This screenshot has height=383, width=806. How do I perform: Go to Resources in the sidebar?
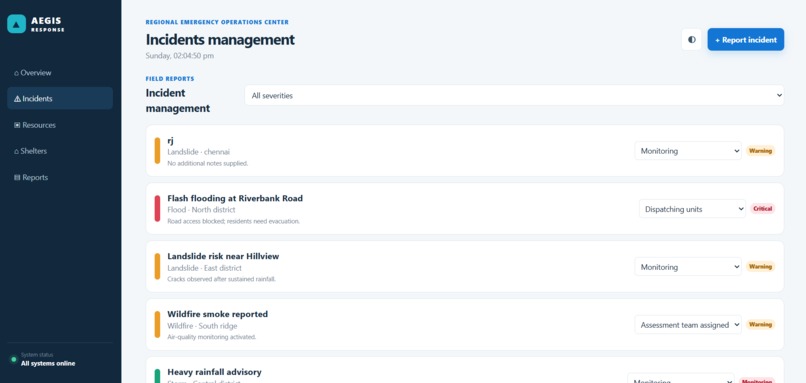click(60, 125)
